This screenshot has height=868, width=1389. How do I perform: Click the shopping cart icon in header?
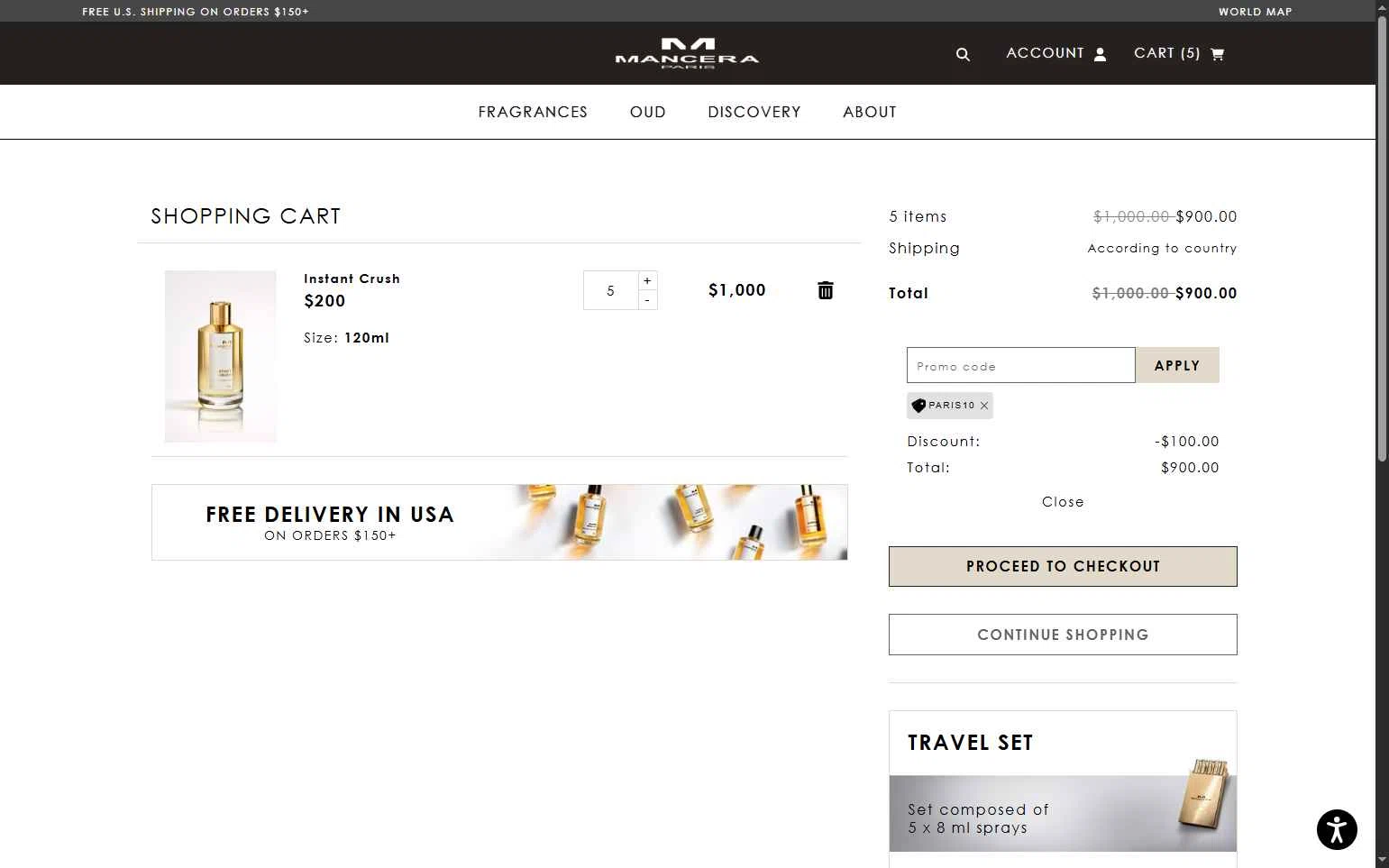click(x=1217, y=54)
